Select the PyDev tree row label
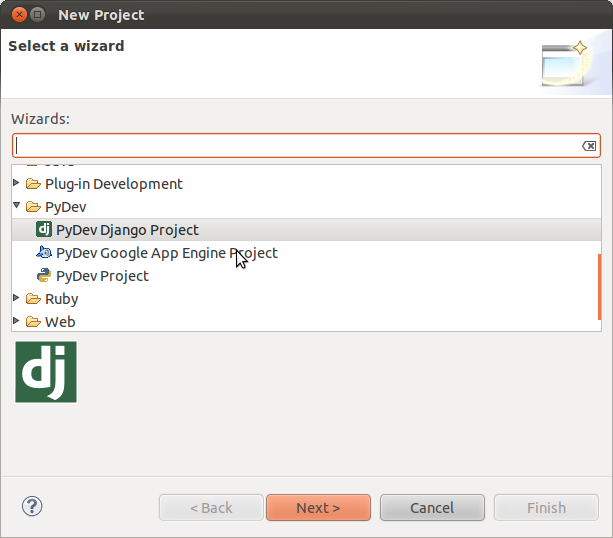 [x=65, y=207]
